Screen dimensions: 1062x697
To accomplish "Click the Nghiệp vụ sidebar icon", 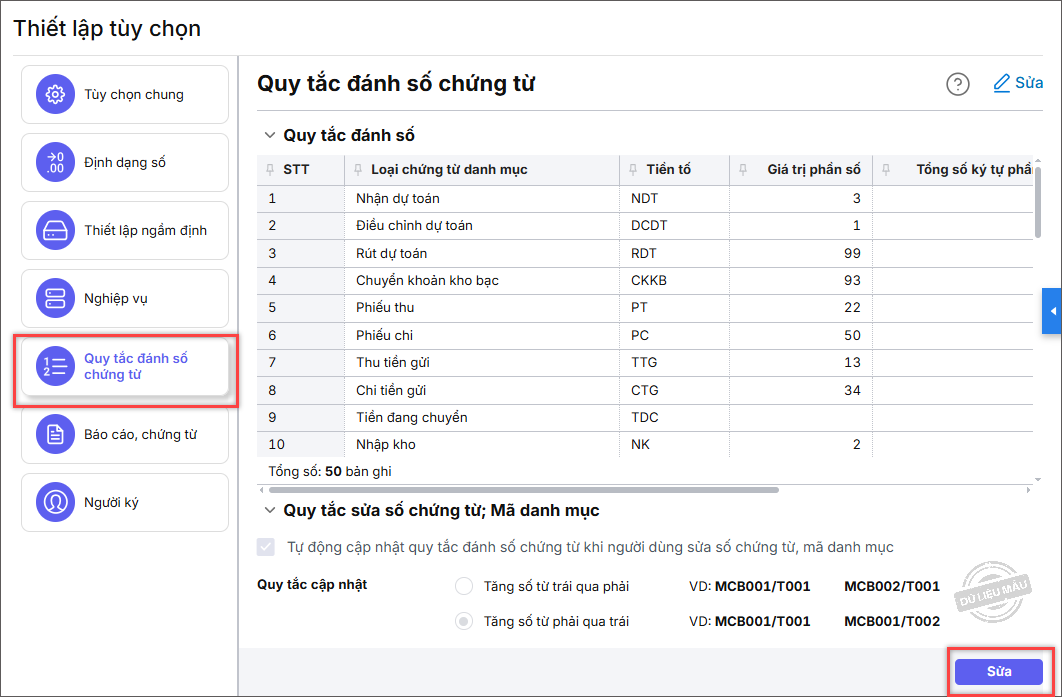I will 56,298.
